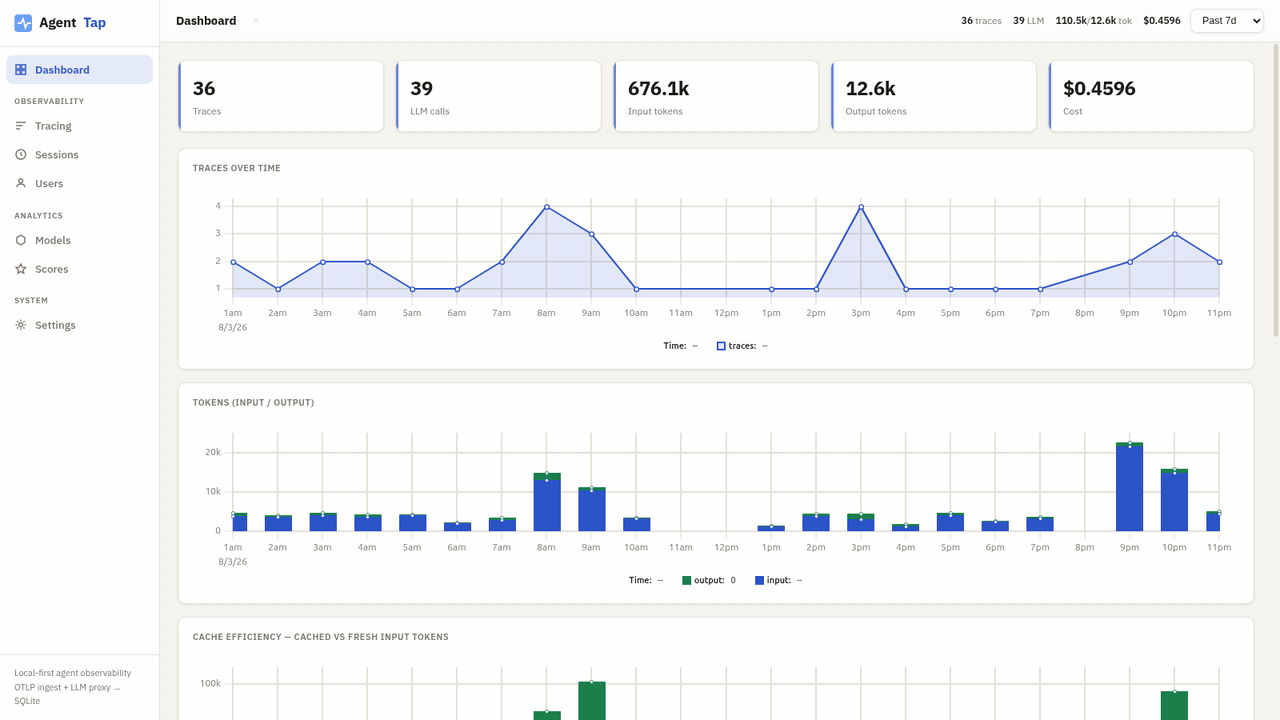Click the 10pm bar in Tokens chart
Screen dimensions: 1280x720
point(1175,500)
